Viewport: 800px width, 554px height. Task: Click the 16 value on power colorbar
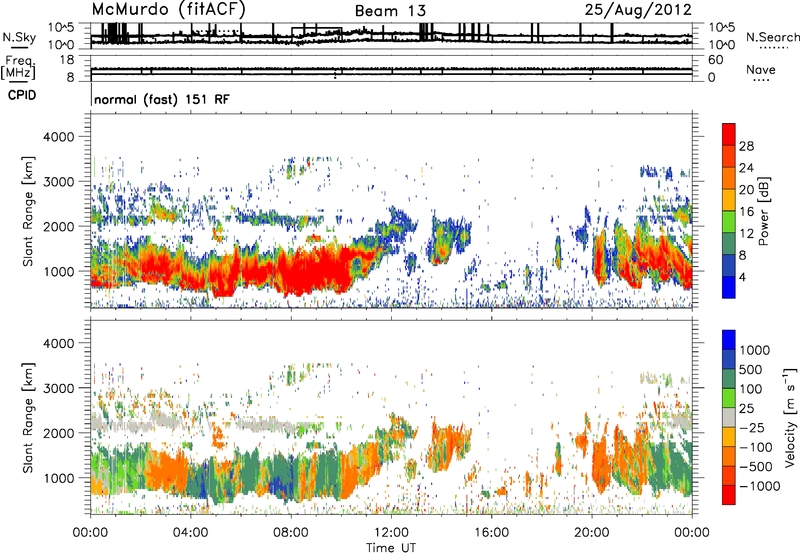click(746, 212)
